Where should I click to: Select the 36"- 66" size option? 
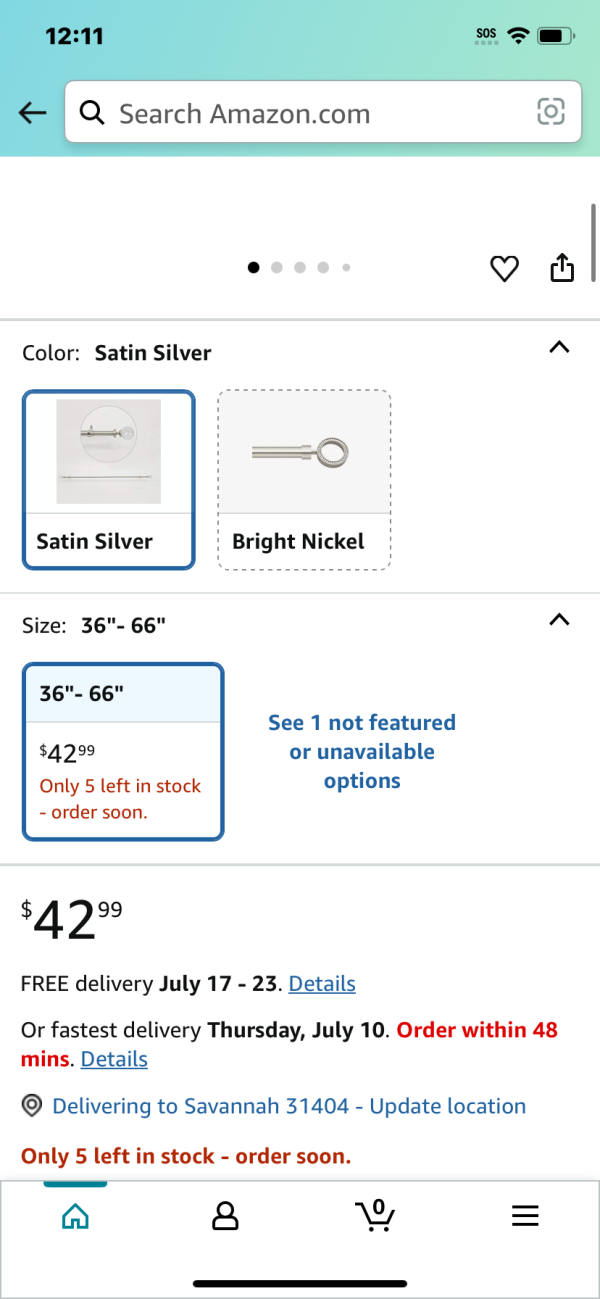click(123, 752)
